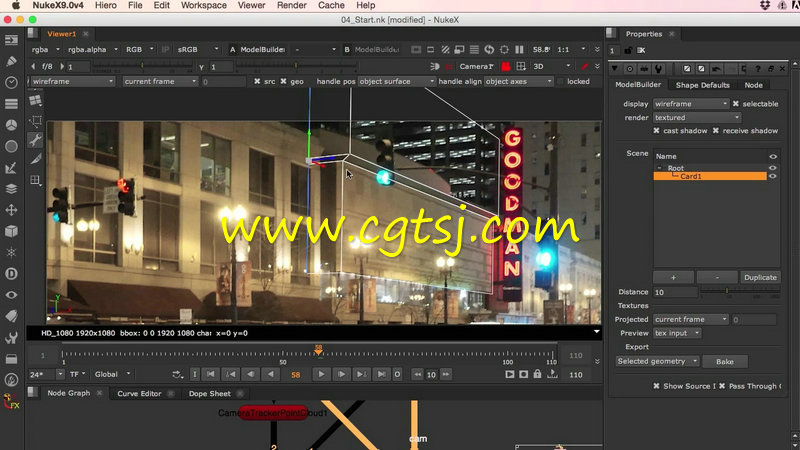
Task: Open the Merge nodes menu (layers icon)
Action: coord(11,189)
